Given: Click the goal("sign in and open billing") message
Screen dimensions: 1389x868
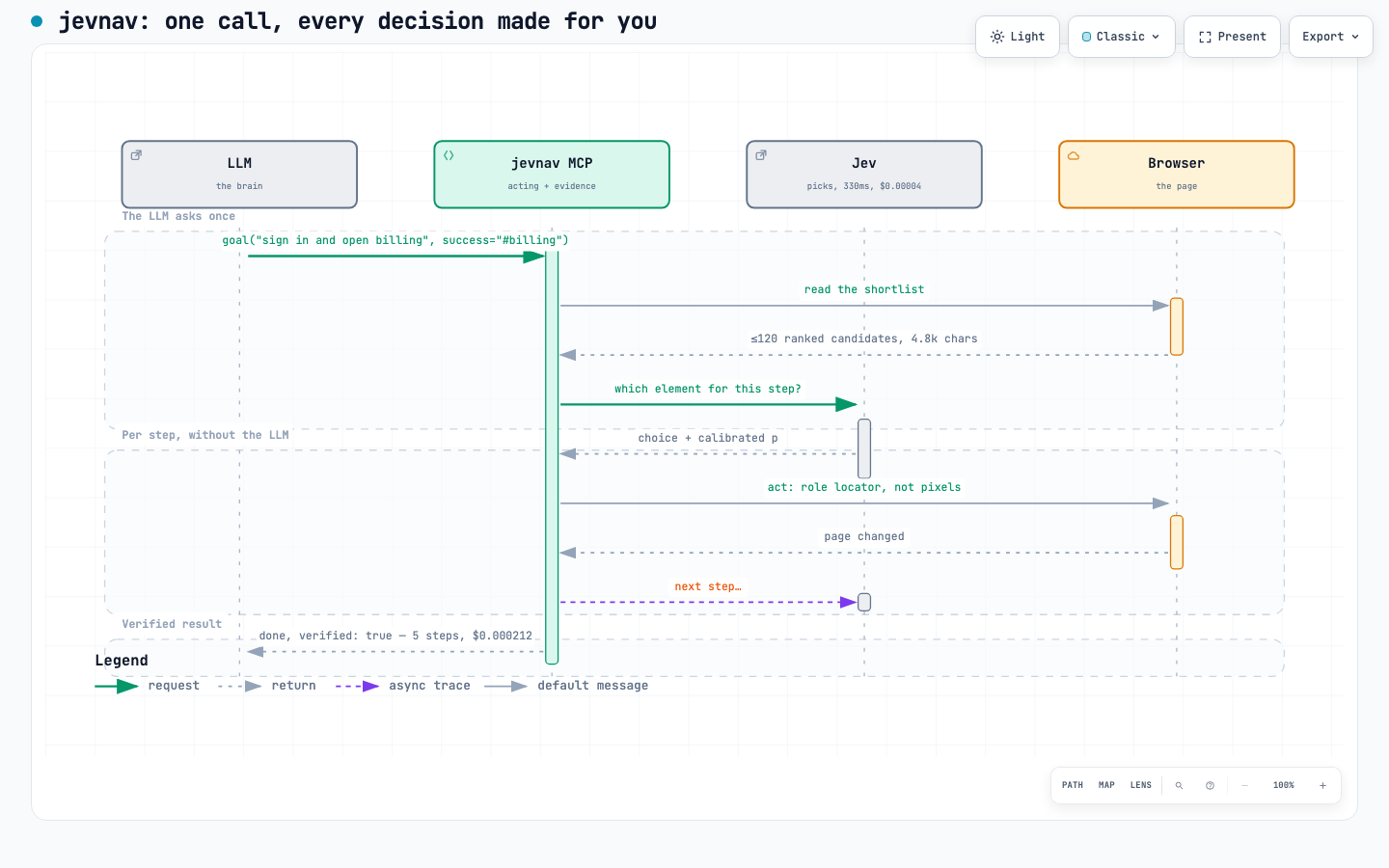Looking at the screenshot, I should tap(395, 240).
